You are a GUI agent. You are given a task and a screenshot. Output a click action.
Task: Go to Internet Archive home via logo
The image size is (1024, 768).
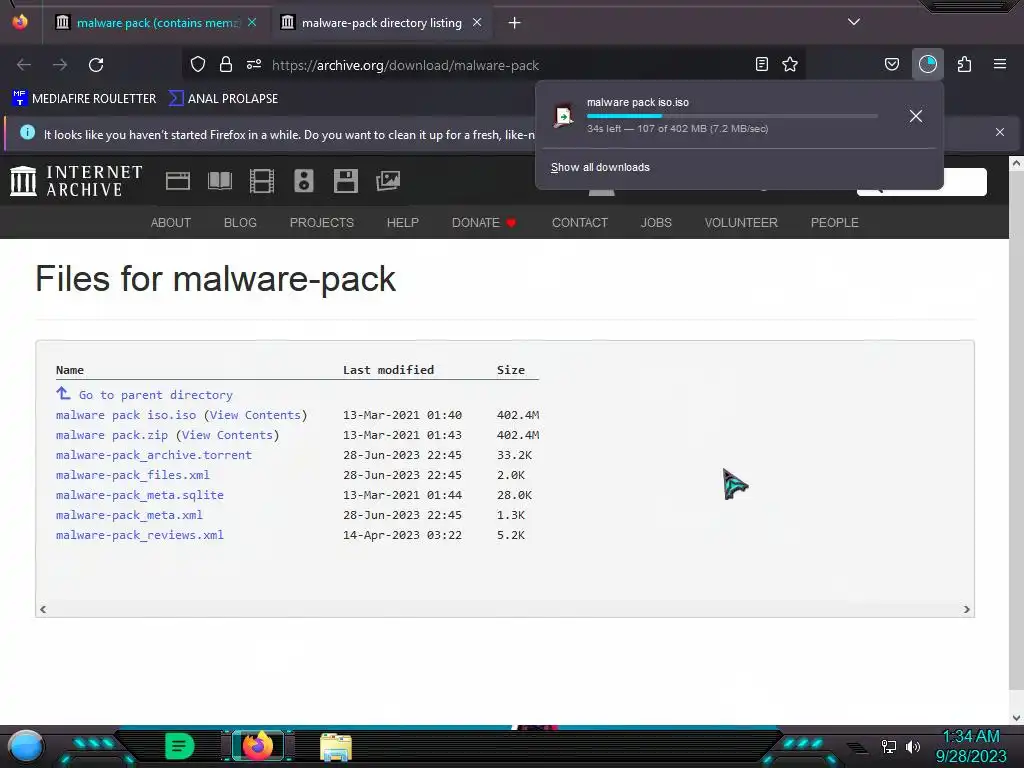coord(76,181)
